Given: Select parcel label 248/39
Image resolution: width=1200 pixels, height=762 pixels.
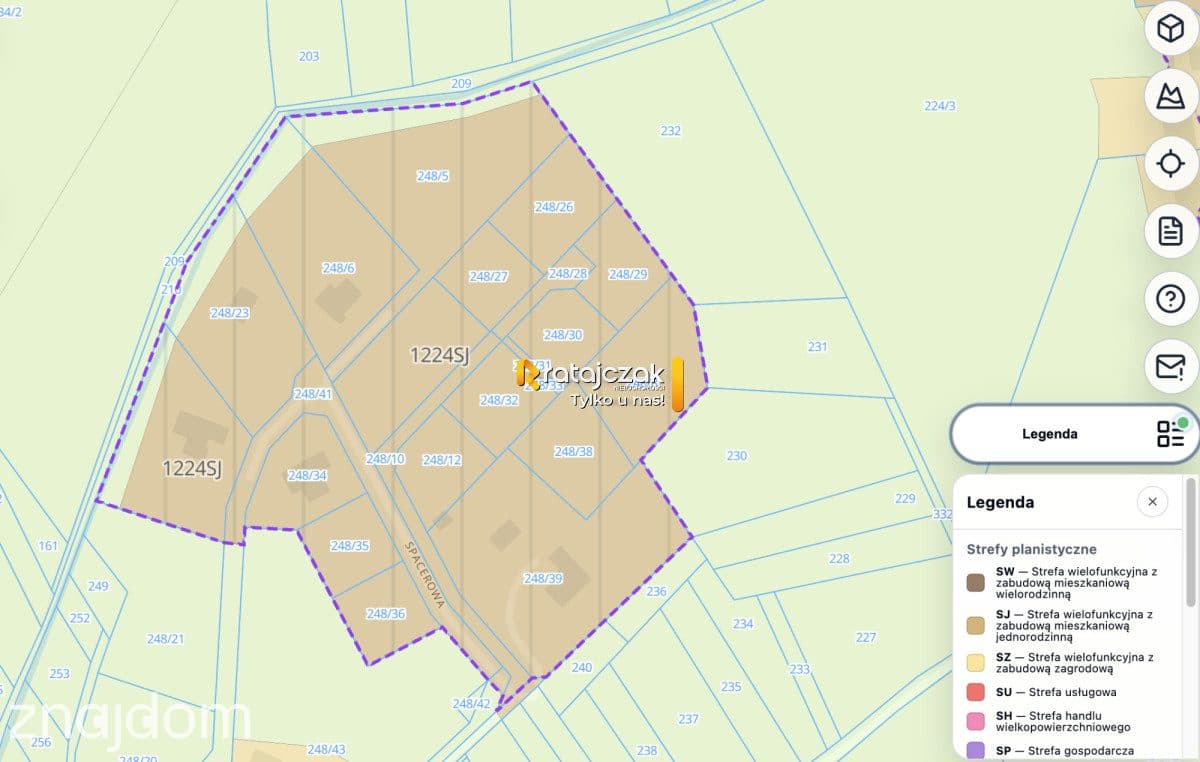Looking at the screenshot, I should [543, 579].
